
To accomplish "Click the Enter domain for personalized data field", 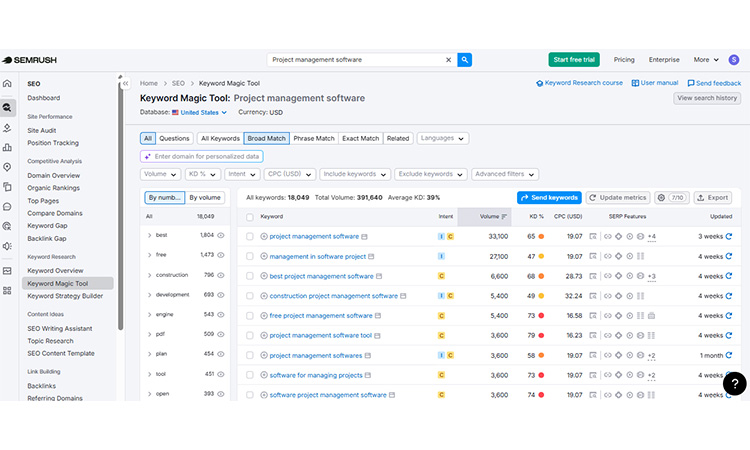I will pyautogui.click(x=201, y=156).
